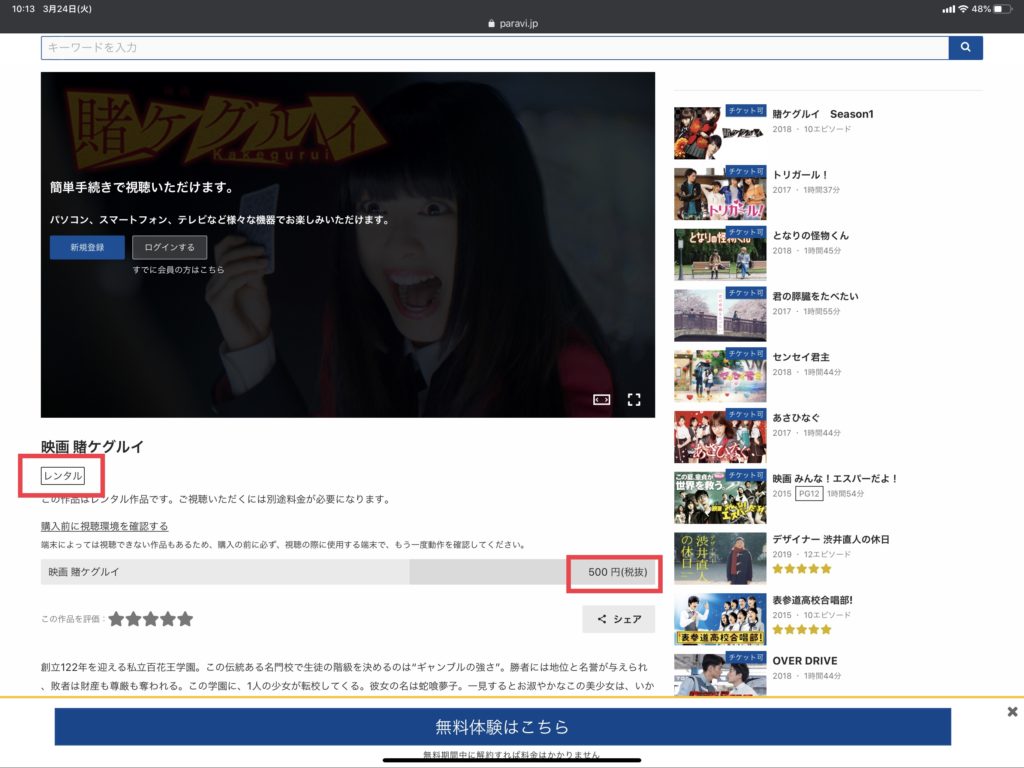
Task: Click the OVER DRIVE title text
Action: point(805,661)
